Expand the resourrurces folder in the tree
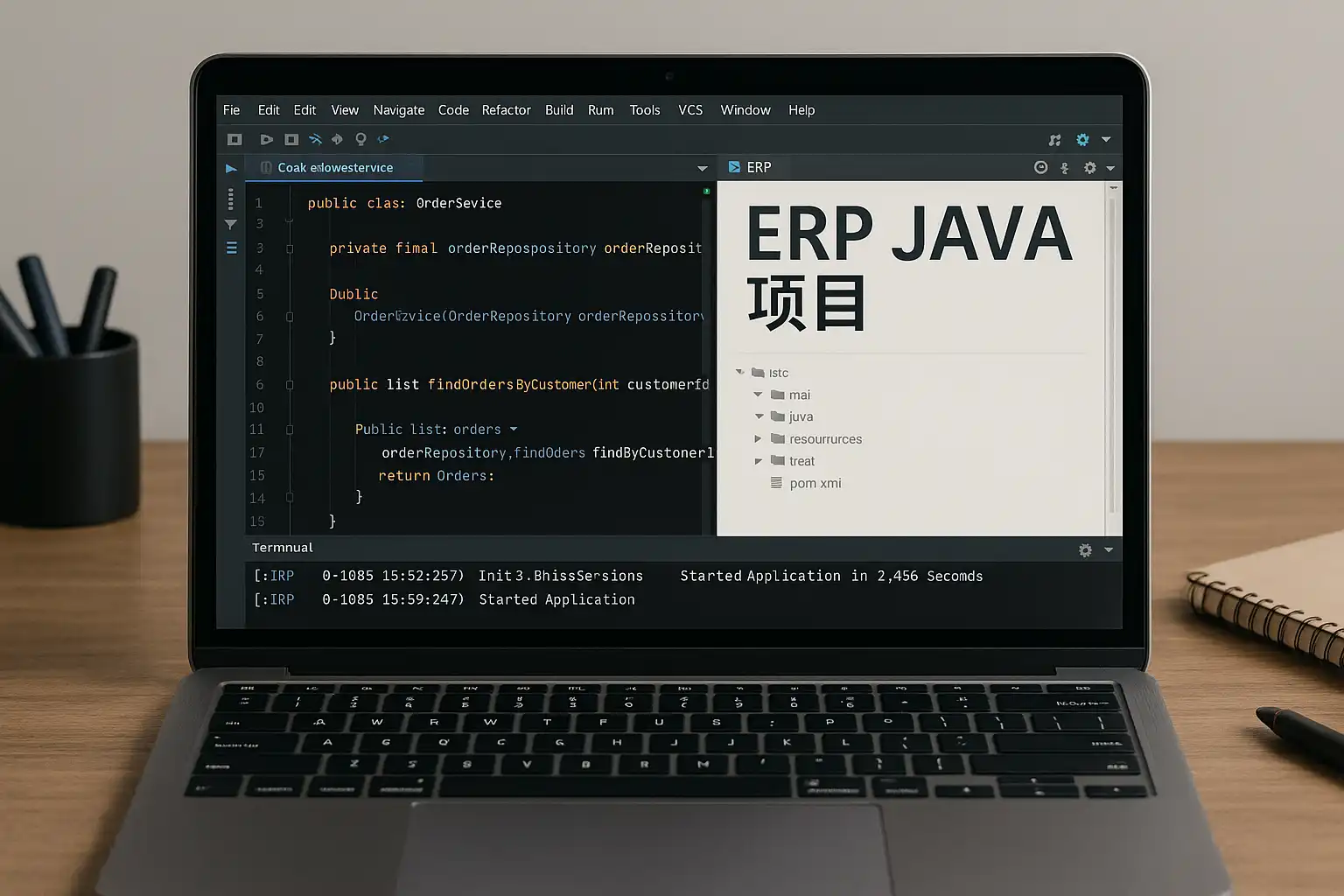 [758, 439]
